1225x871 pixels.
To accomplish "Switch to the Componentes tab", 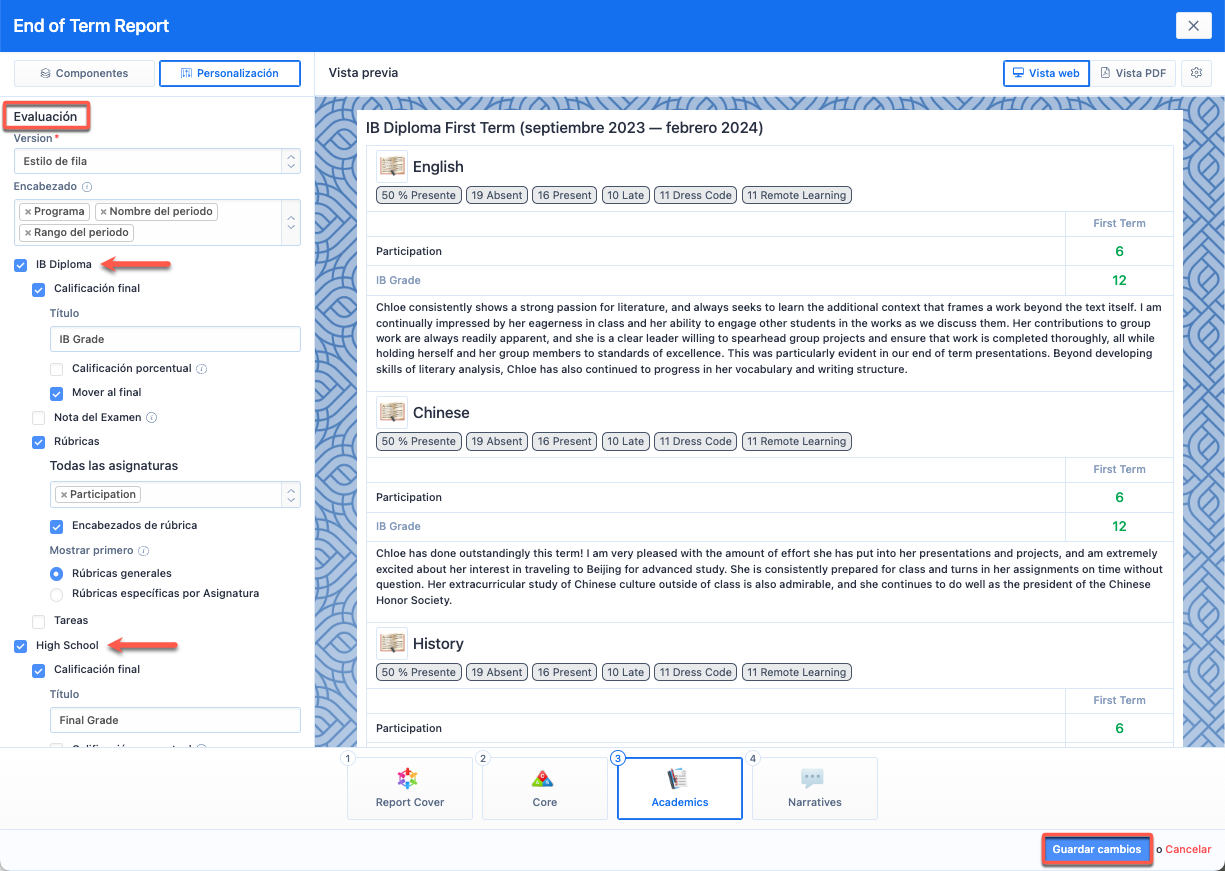I will pyautogui.click(x=84, y=74).
